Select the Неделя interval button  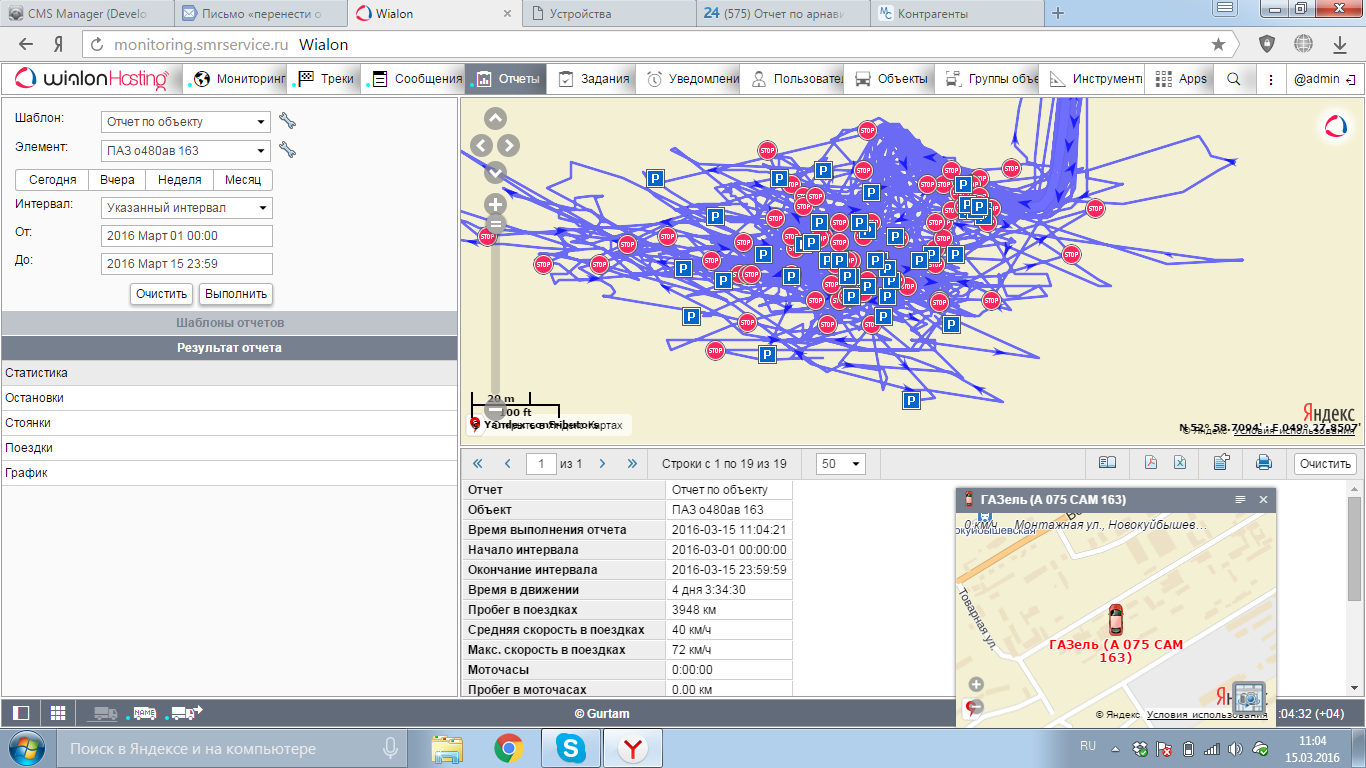pos(179,180)
